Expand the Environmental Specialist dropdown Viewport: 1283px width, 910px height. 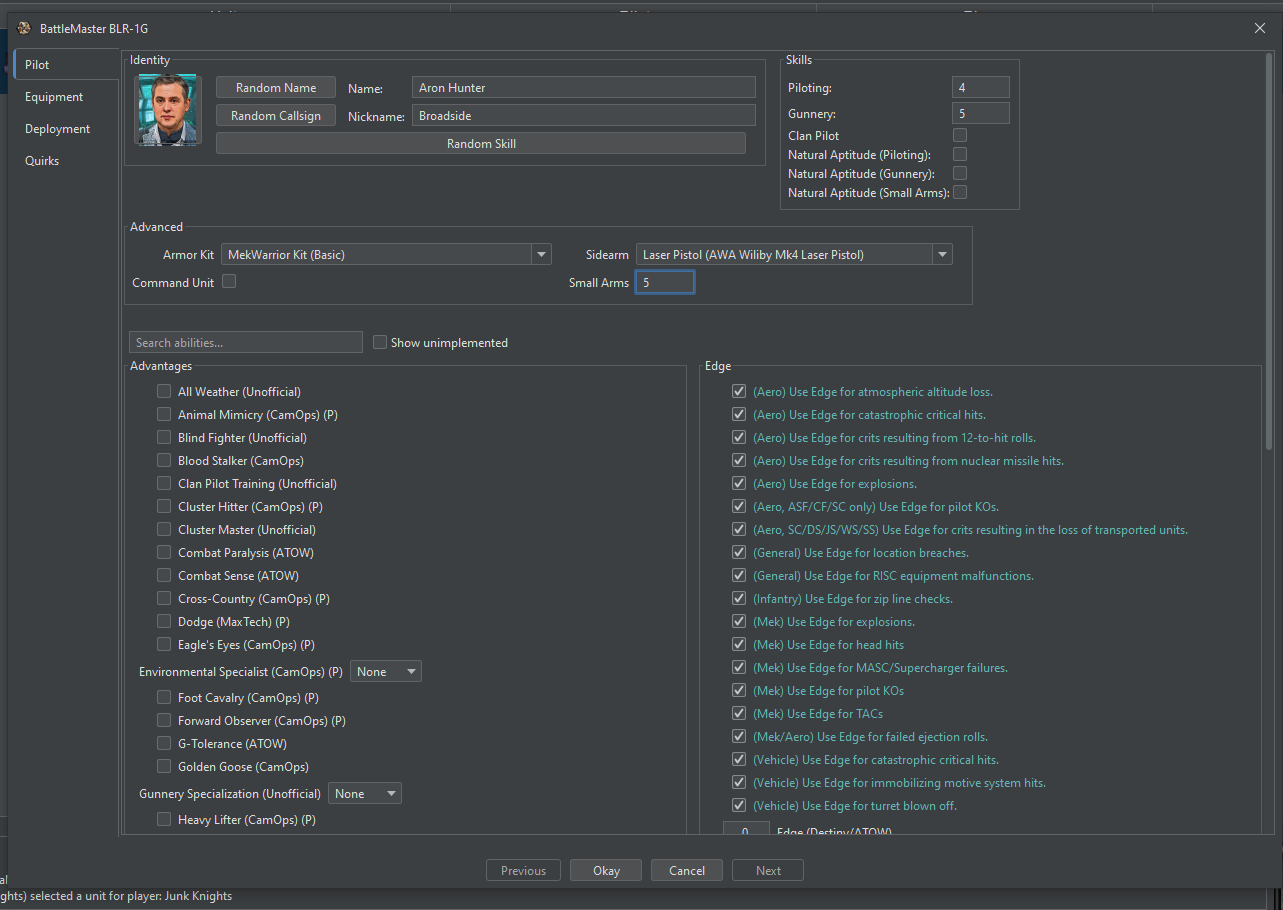[x=385, y=672]
